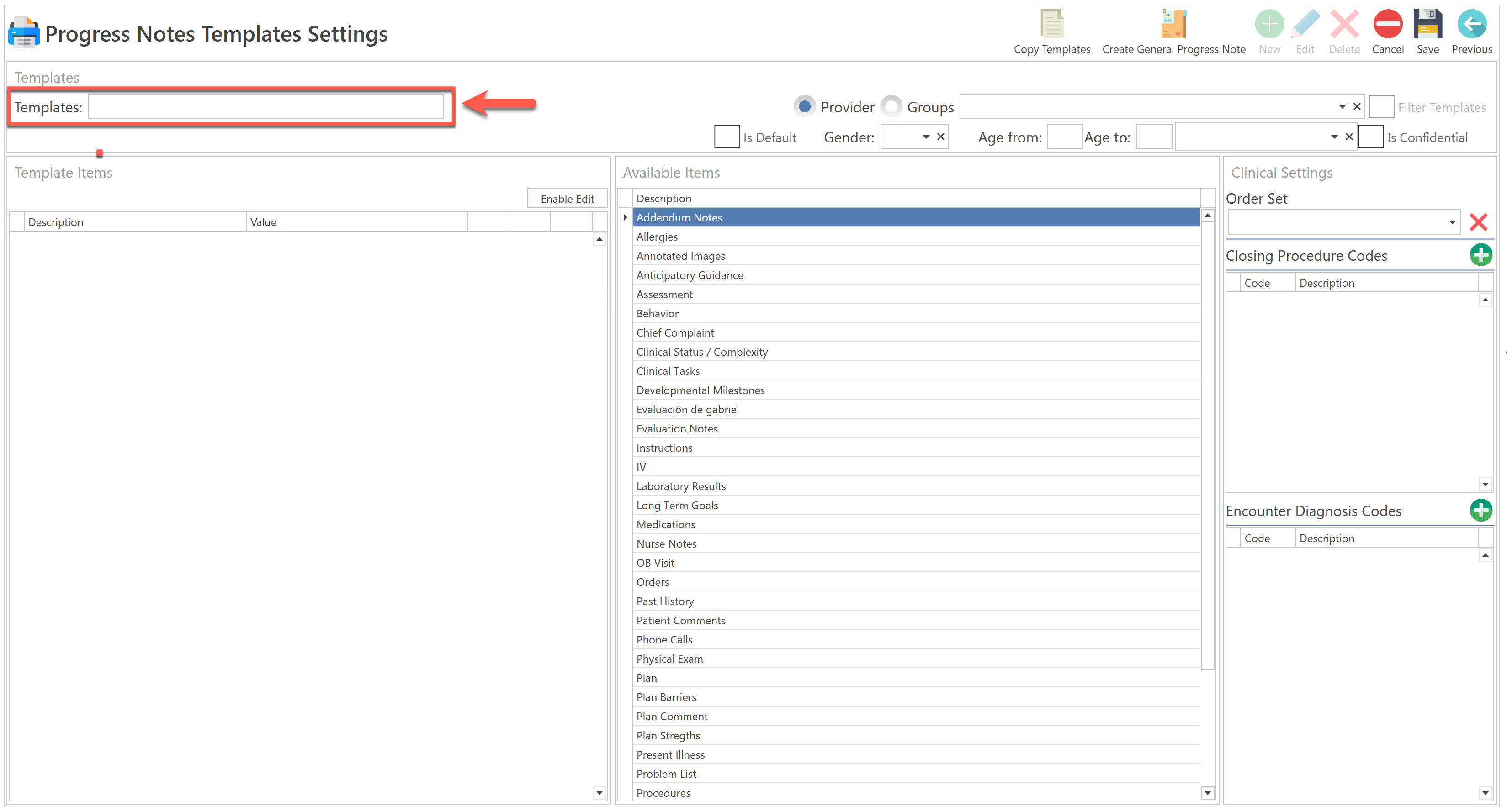
Task: Open Create General Progress Note
Action: 1173,25
